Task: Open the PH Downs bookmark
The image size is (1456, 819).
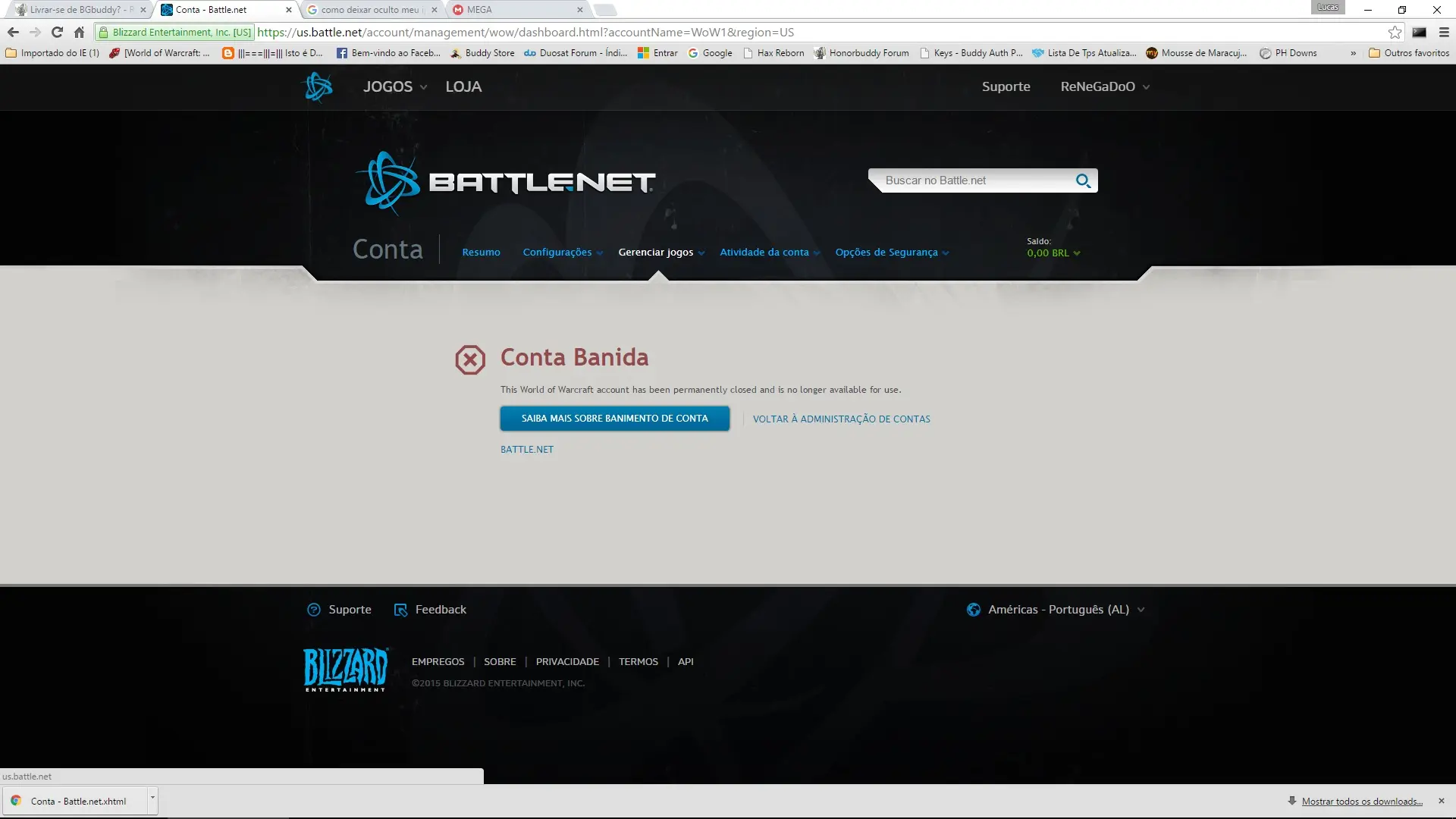Action: tap(1288, 53)
